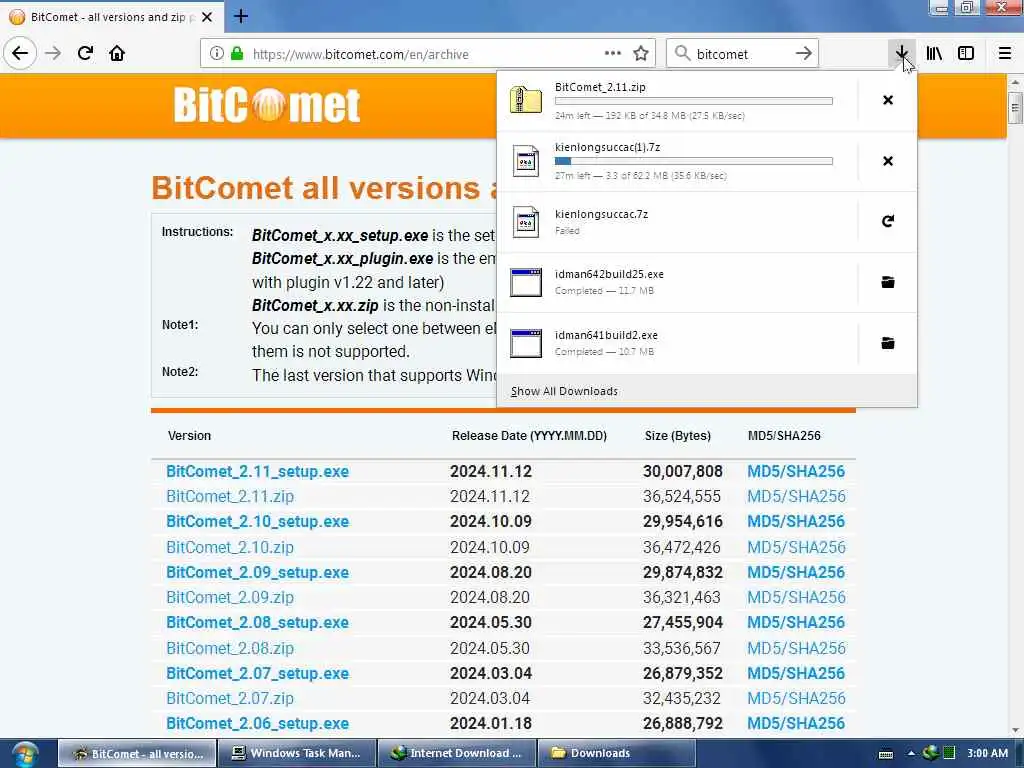This screenshot has width=1024, height=768.
Task: Click the 3:00 AM taskbar clock
Action: point(987,753)
